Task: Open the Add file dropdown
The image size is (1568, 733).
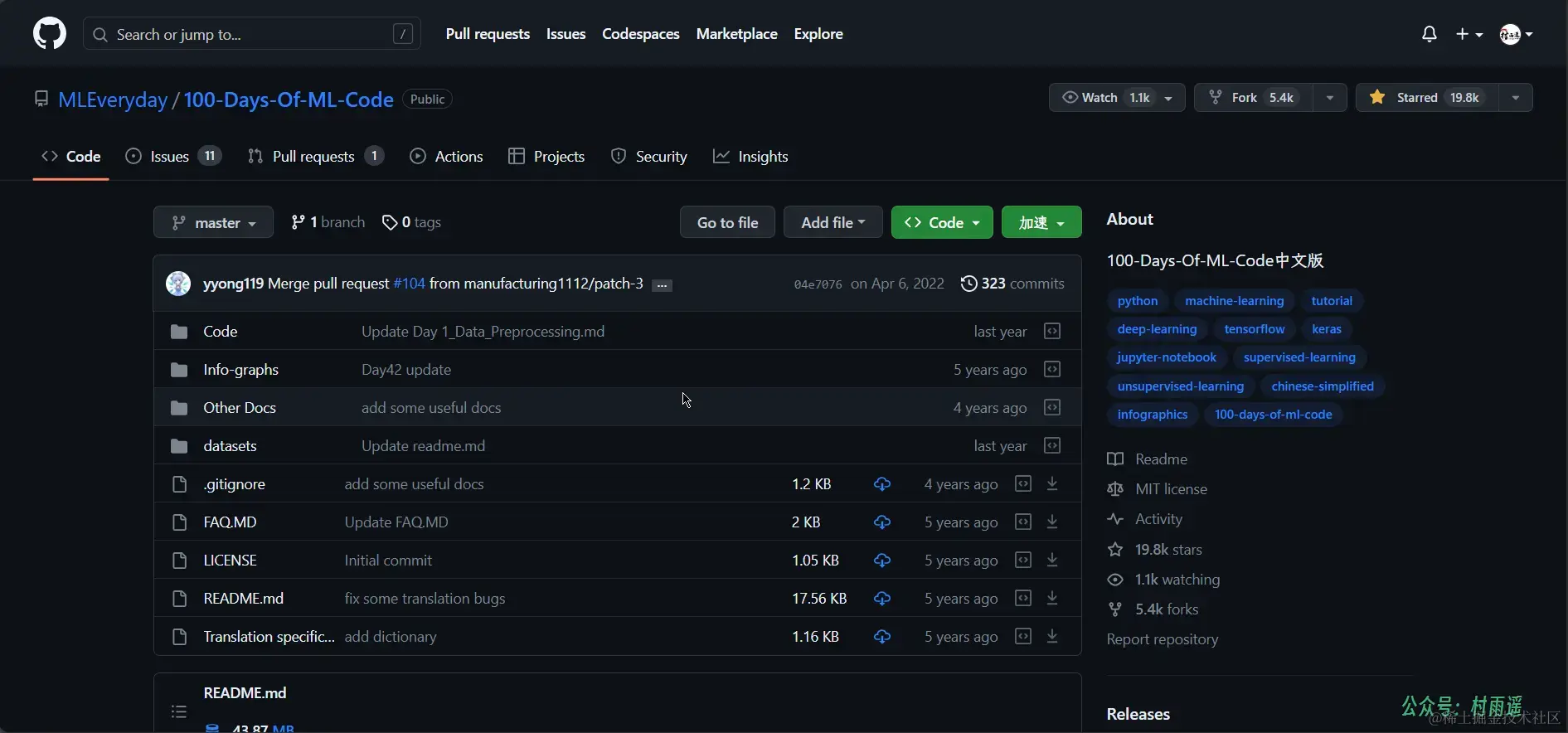Action: pos(833,222)
